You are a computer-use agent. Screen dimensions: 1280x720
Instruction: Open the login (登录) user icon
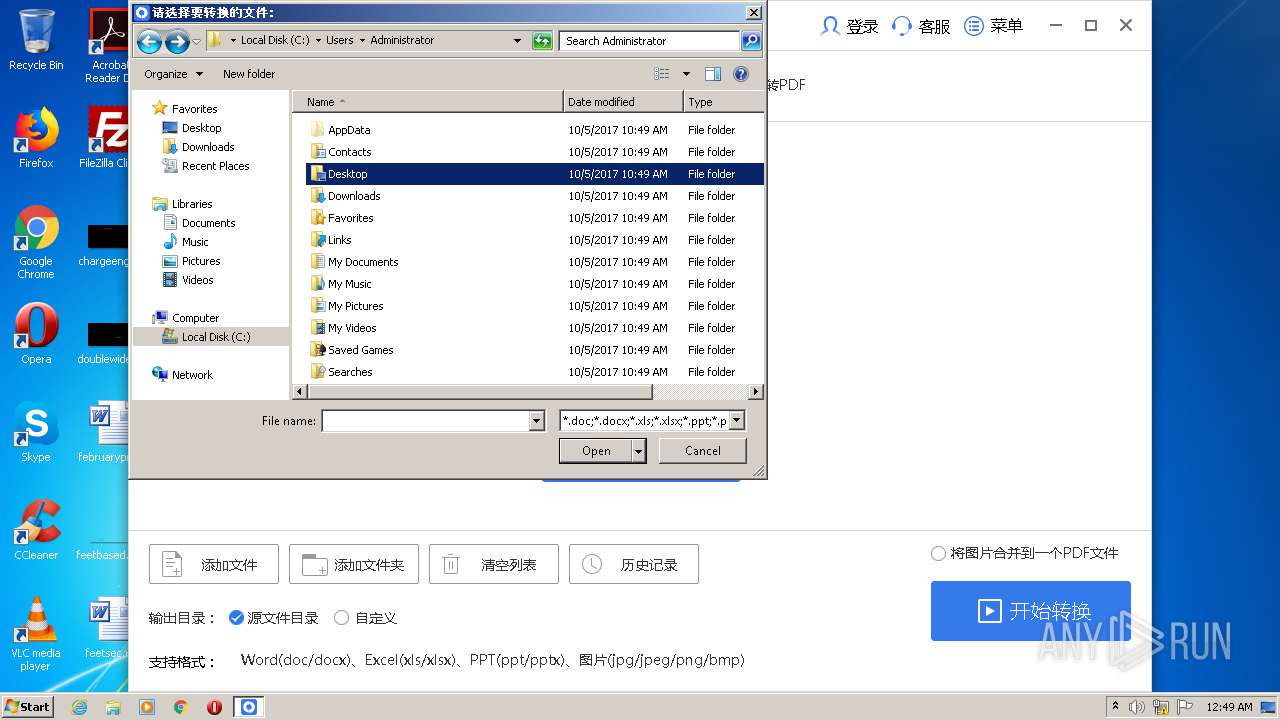pos(830,26)
